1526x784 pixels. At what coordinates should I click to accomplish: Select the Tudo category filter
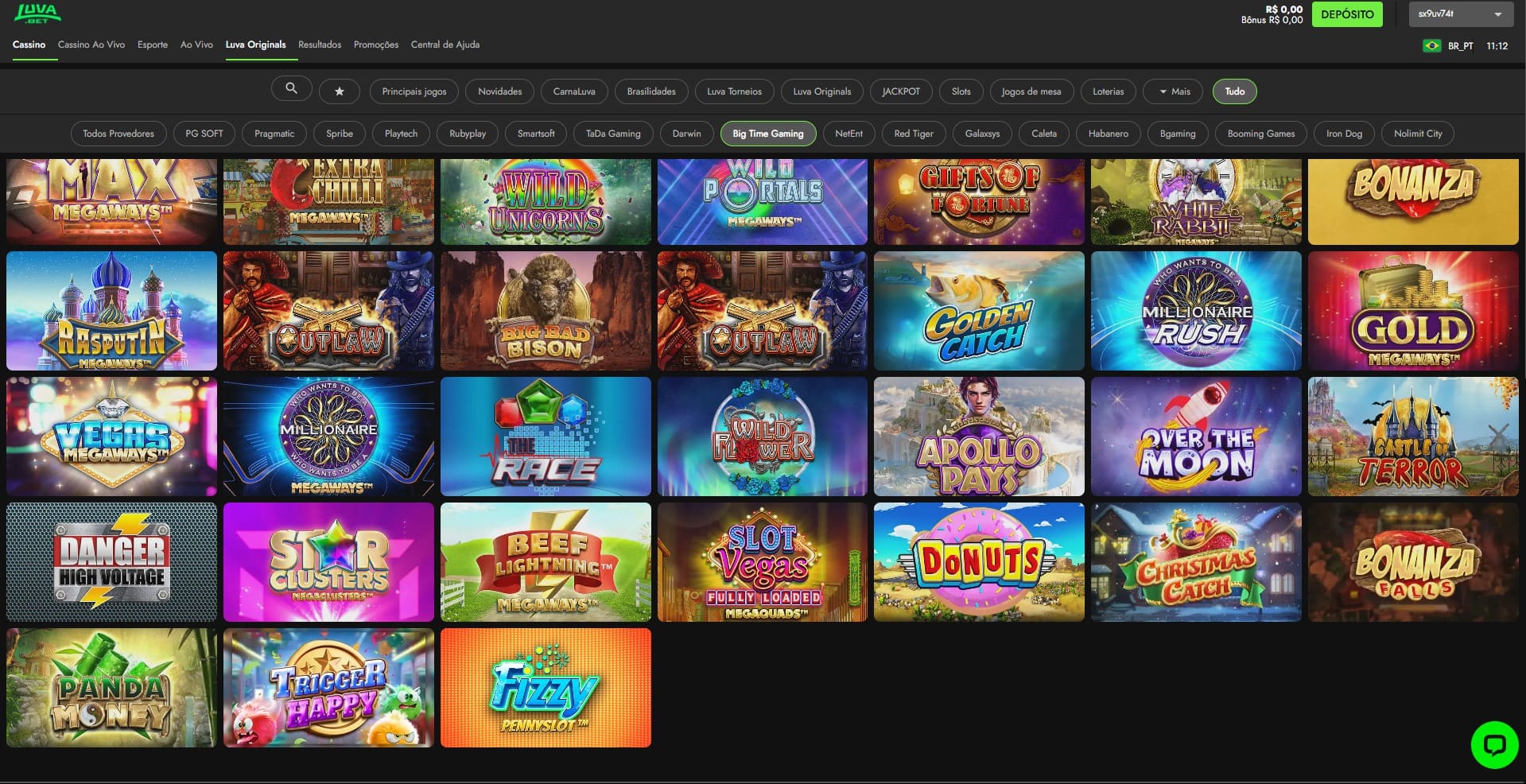click(x=1235, y=91)
